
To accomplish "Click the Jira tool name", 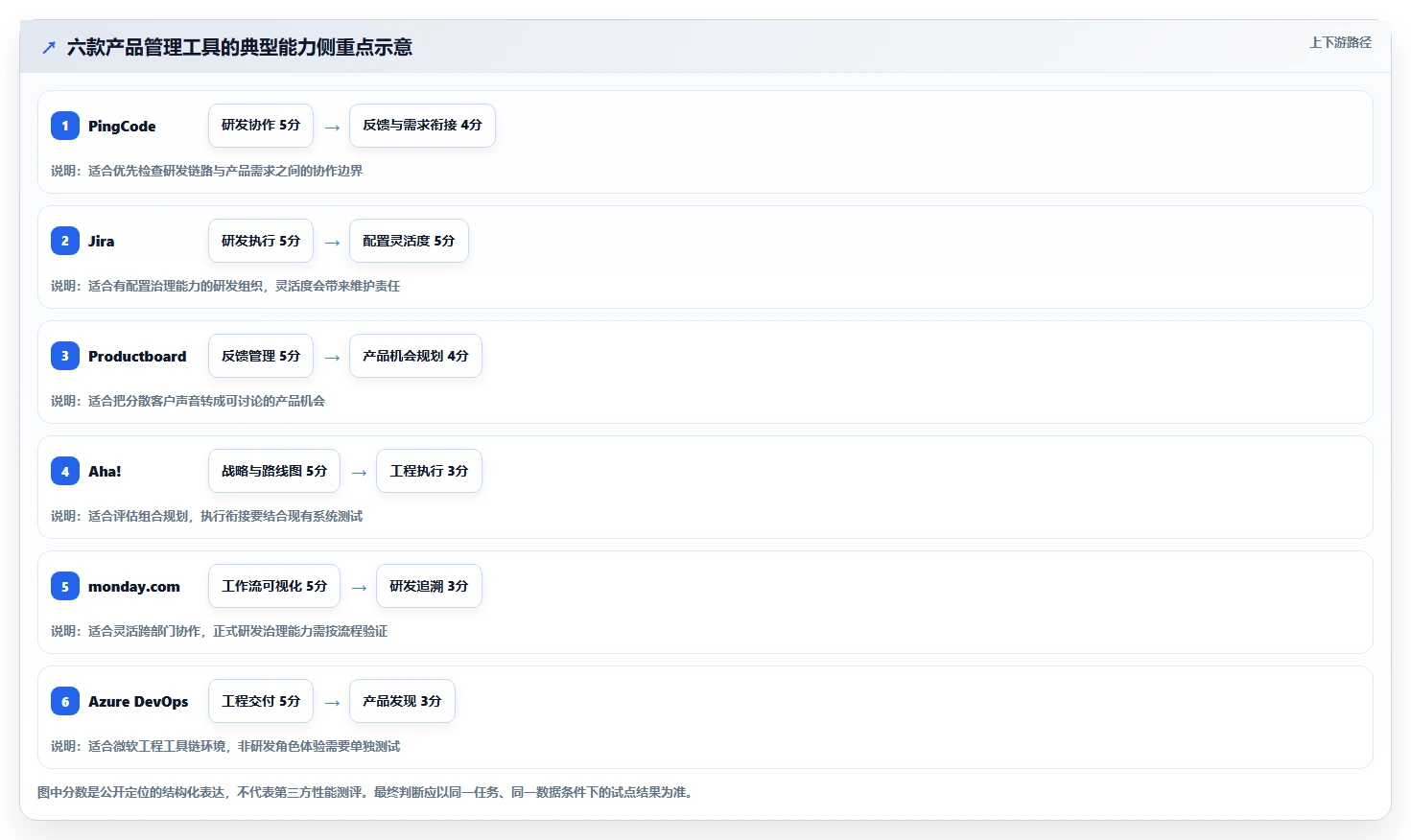I will pyautogui.click(x=101, y=241).
